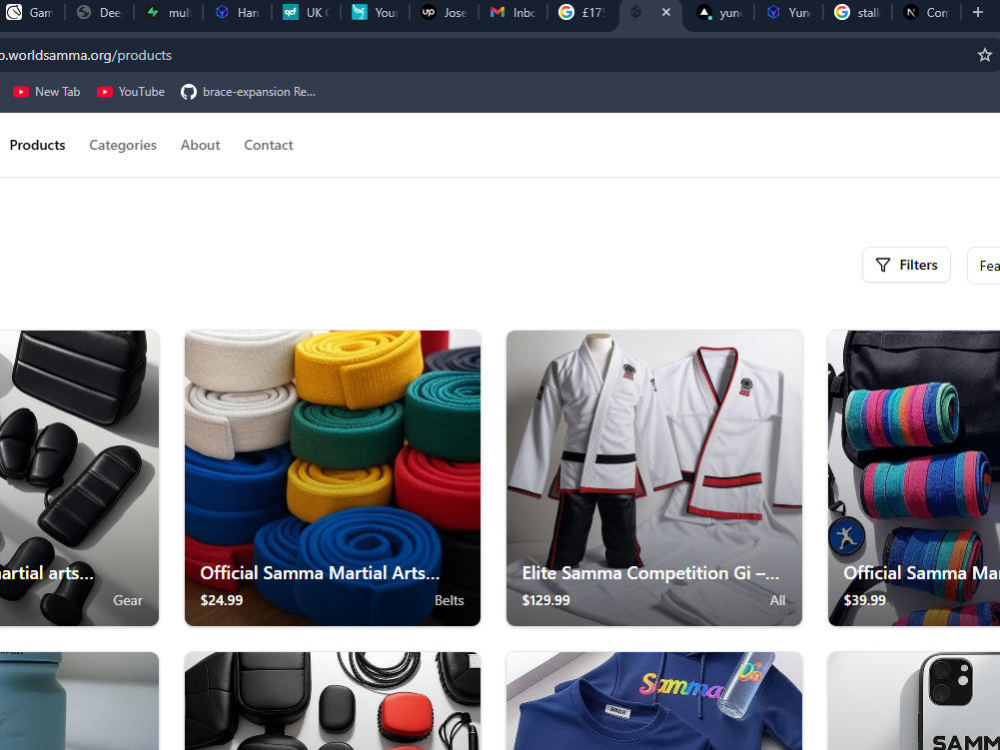
Task: Open the 'mul' browser tab
Action: click(168, 12)
